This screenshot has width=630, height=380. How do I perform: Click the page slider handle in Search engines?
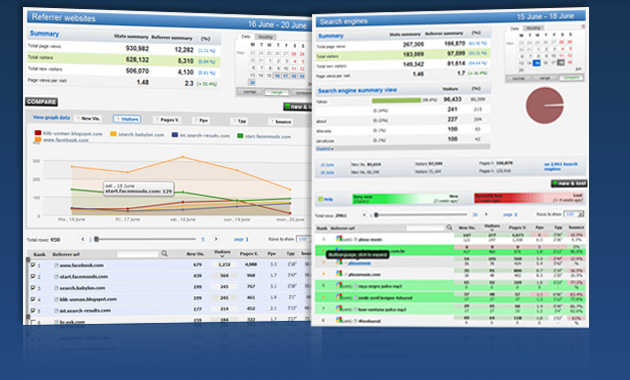point(376,215)
